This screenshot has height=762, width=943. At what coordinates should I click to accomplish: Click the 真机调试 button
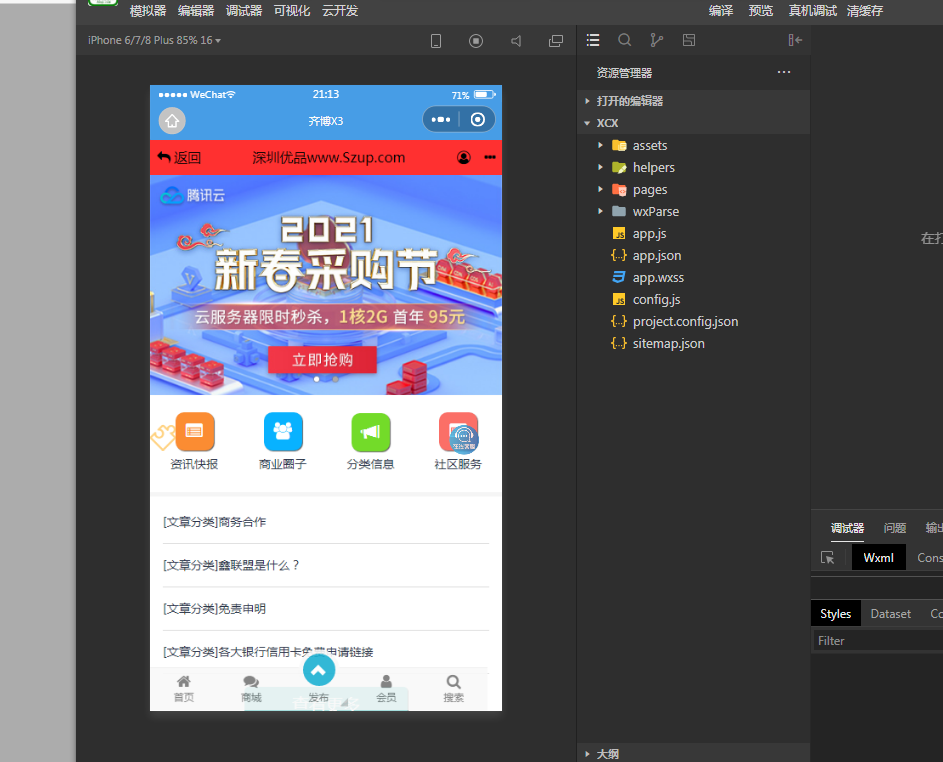(x=813, y=11)
